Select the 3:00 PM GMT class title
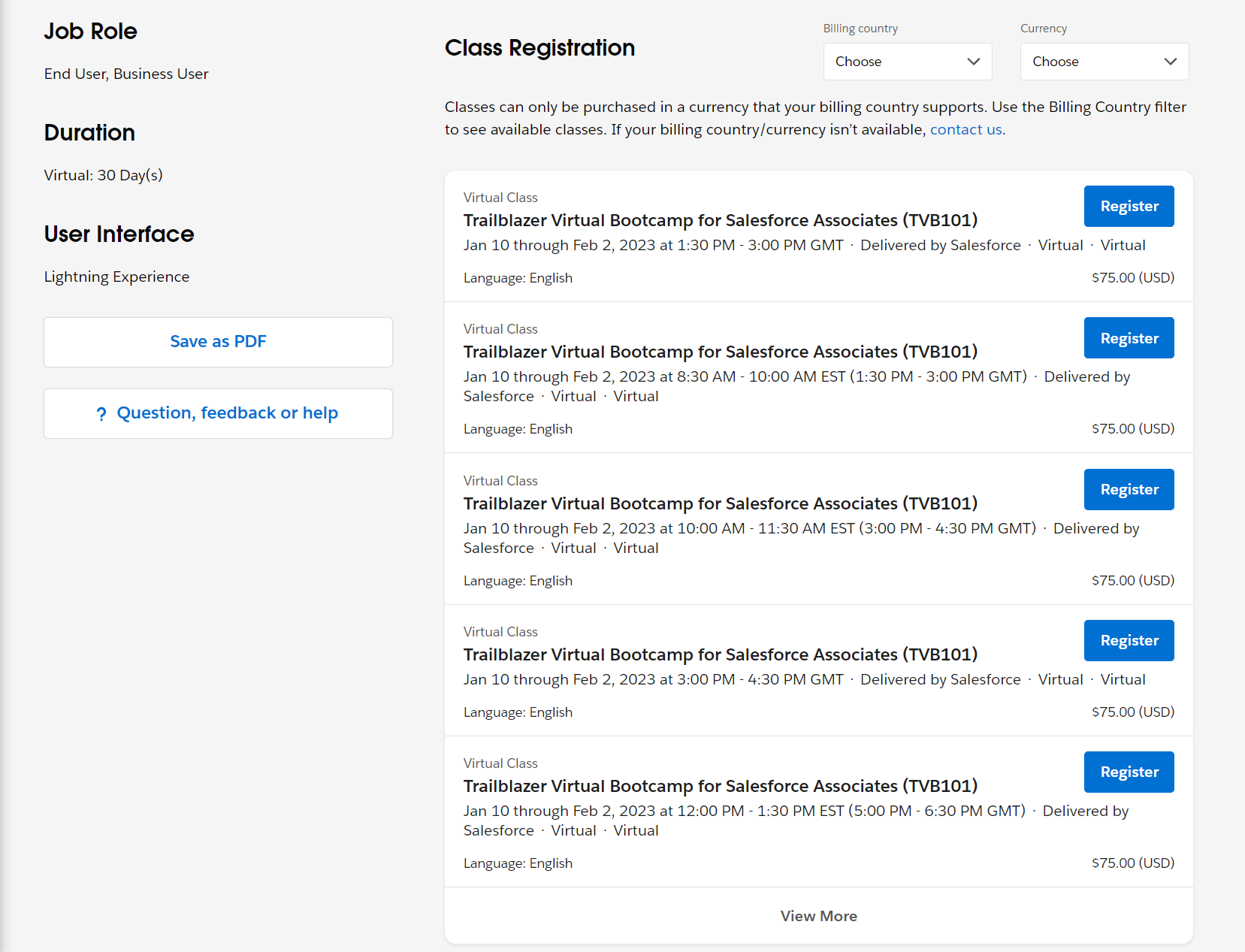This screenshot has width=1245, height=952. tap(721, 654)
